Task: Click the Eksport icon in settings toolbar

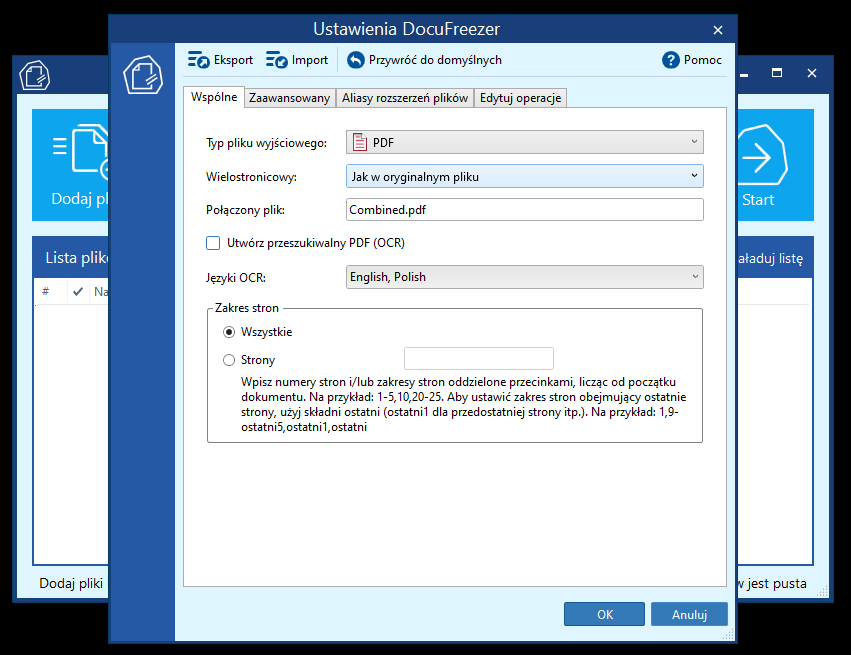Action: point(199,60)
